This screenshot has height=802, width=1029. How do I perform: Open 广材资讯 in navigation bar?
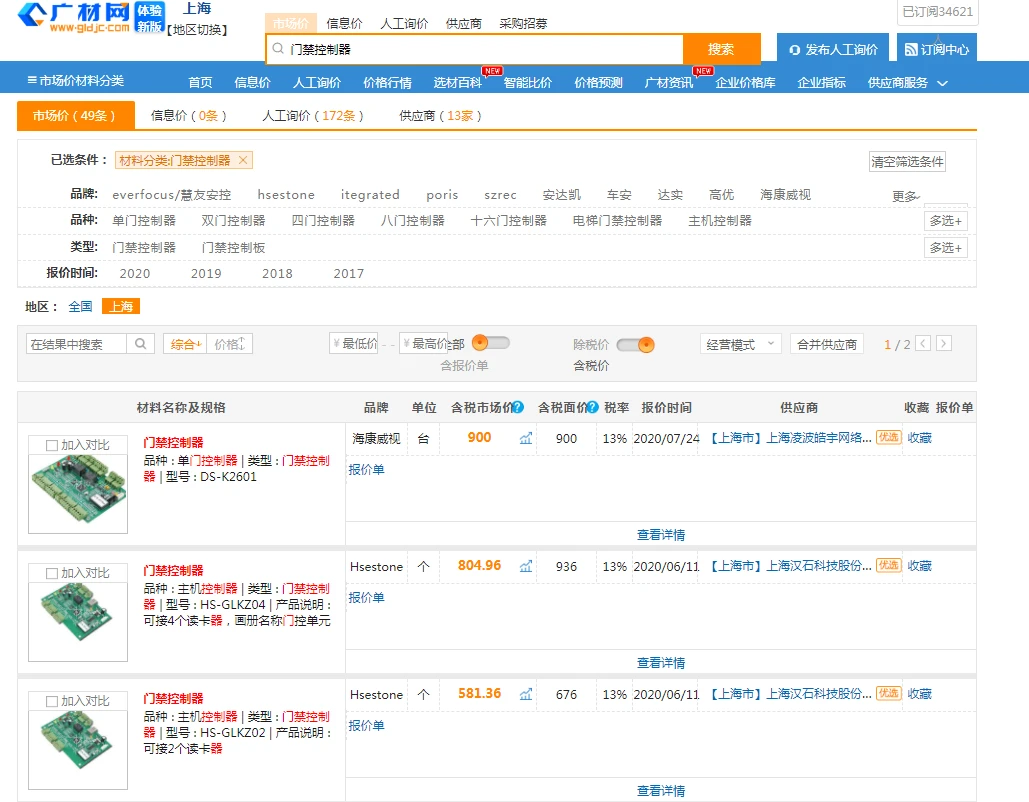[668, 83]
